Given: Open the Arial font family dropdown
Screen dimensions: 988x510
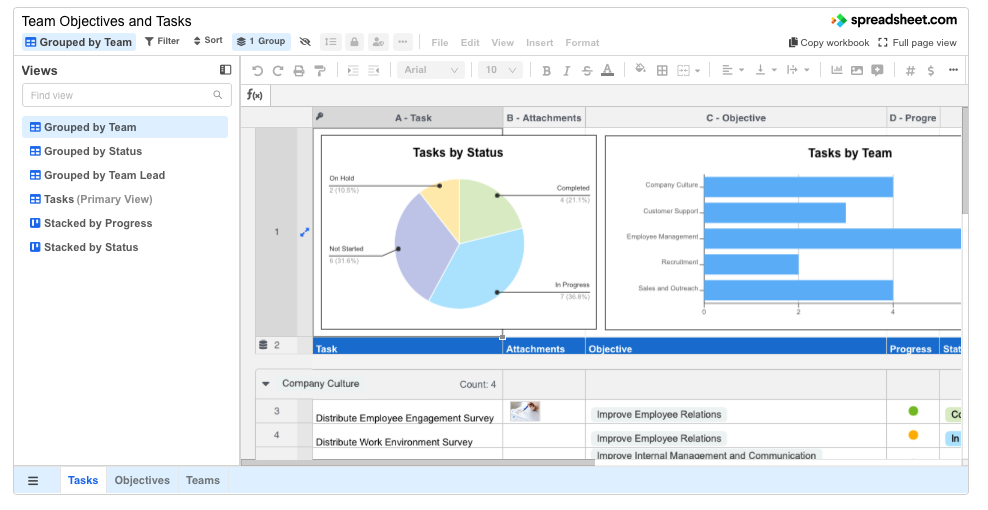Looking at the screenshot, I should (x=431, y=70).
